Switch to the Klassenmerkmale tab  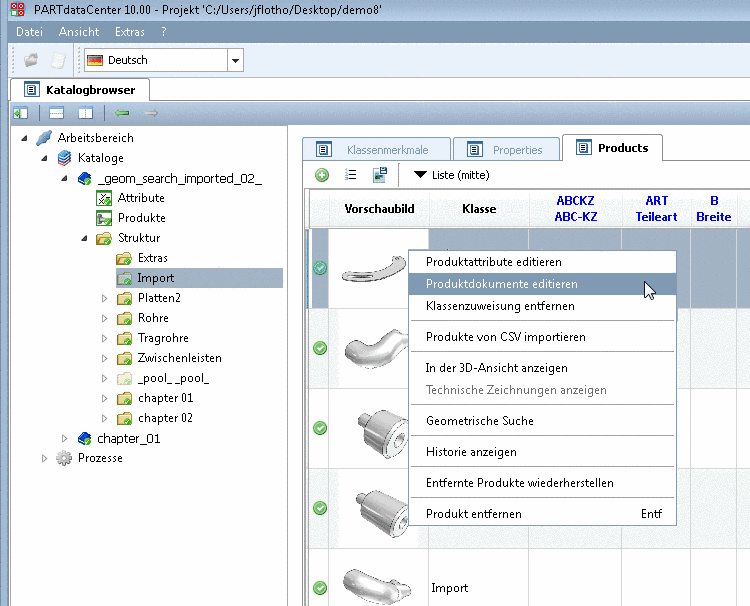[376, 150]
